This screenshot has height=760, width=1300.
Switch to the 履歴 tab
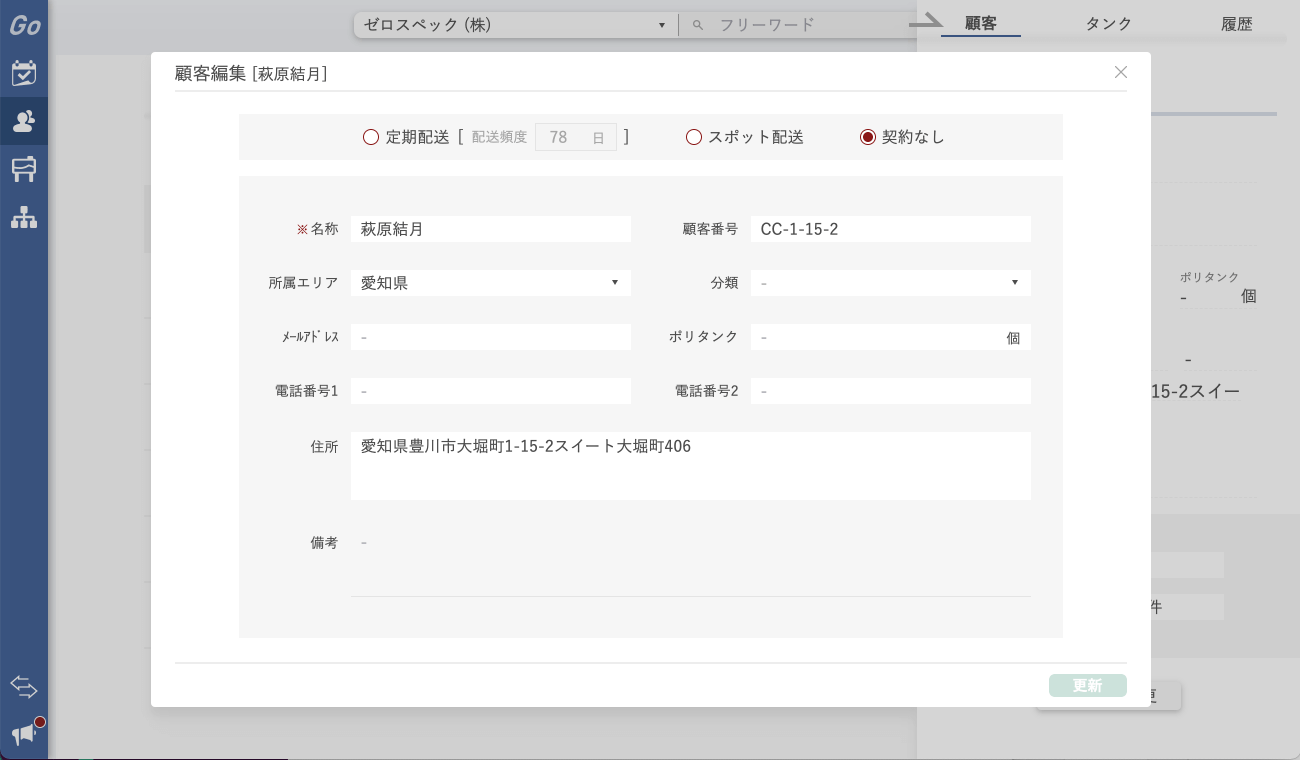pos(1237,24)
